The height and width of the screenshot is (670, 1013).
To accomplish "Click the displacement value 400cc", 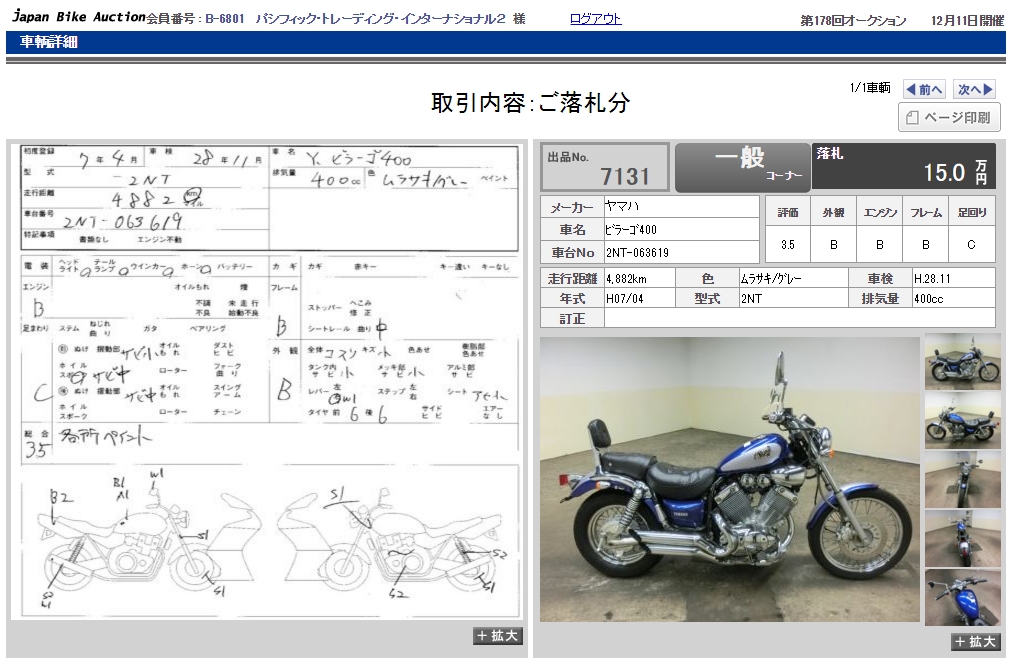I will 928,298.
